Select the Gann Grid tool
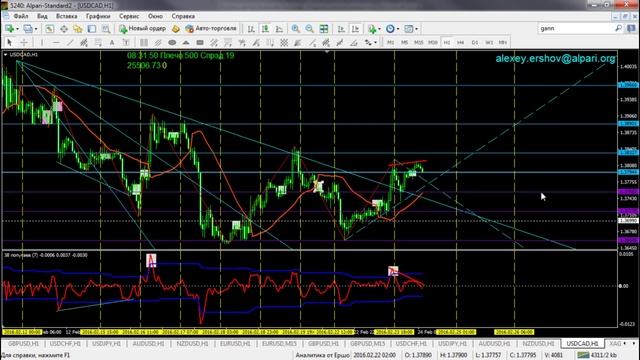The height and width of the screenshot is (360, 640). [284, 42]
